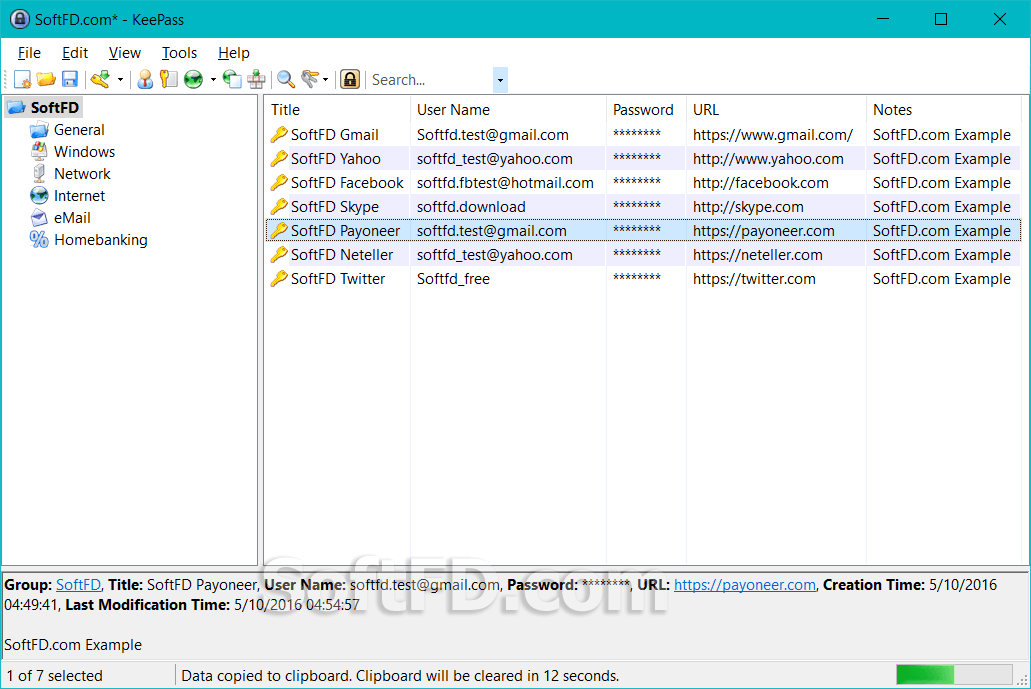This screenshot has height=689, width=1031.
Task: Click the Open database folder icon
Action: point(46,80)
